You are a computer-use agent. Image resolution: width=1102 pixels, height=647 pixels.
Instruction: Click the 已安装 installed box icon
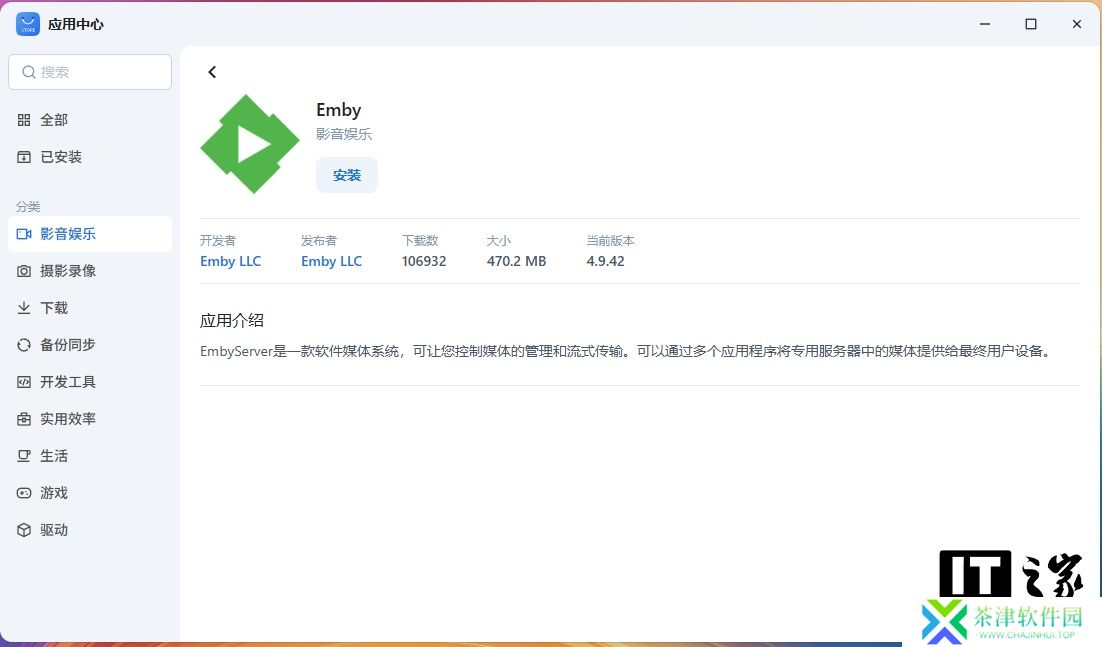(24, 157)
